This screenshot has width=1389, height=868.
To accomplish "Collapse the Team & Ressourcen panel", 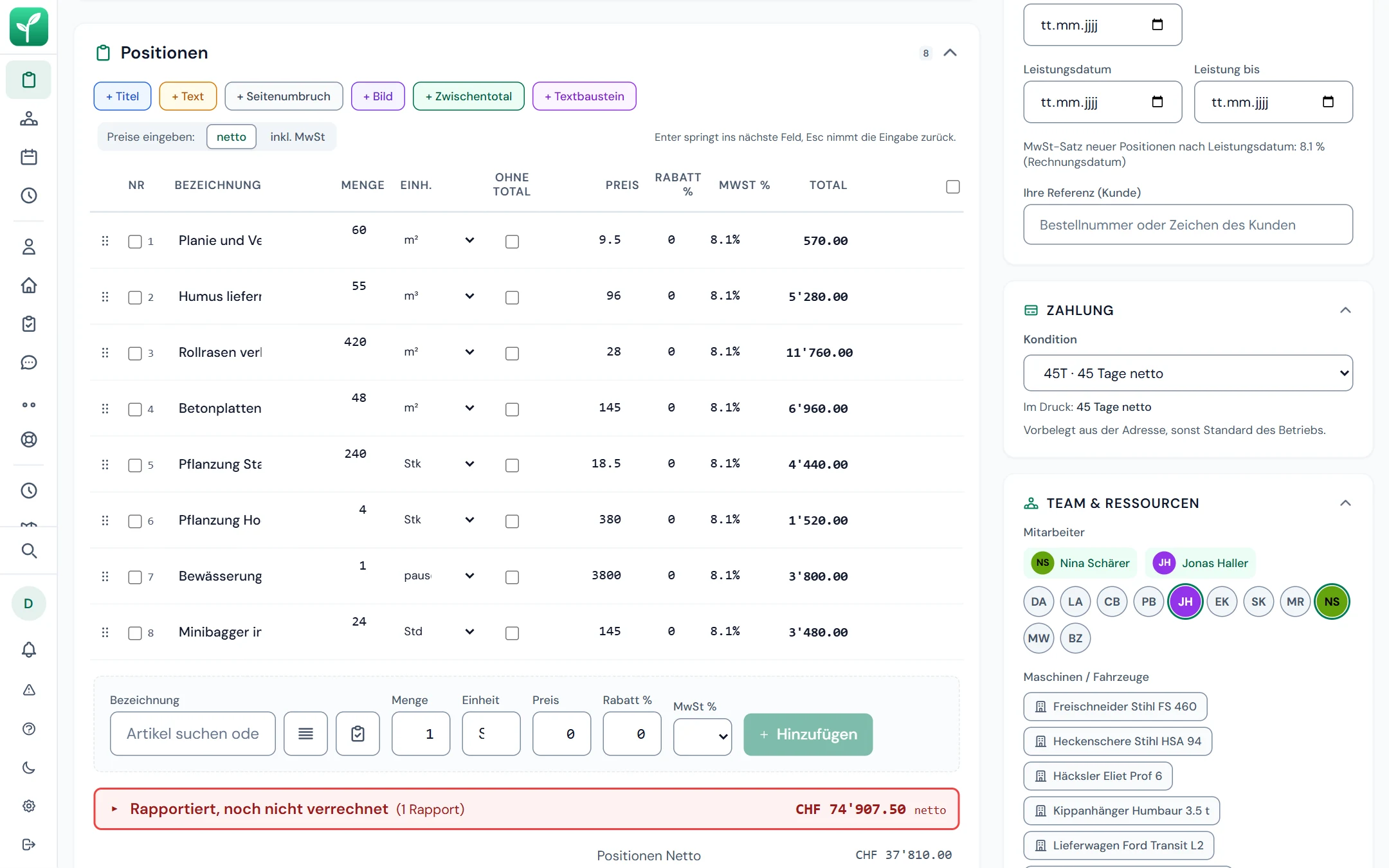I will pos(1345,503).
